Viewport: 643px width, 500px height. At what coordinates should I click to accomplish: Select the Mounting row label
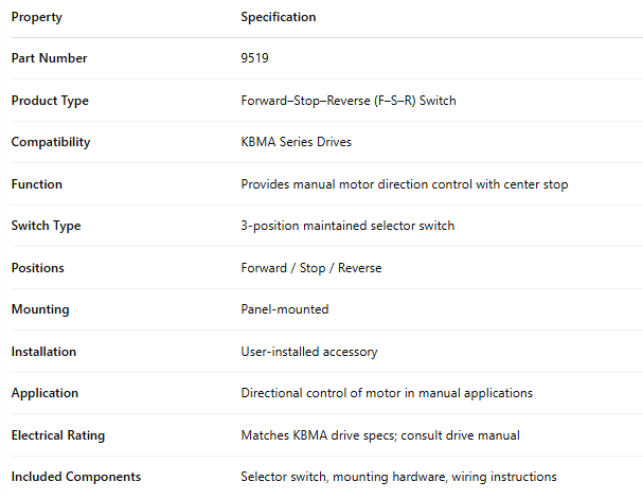tap(40, 309)
